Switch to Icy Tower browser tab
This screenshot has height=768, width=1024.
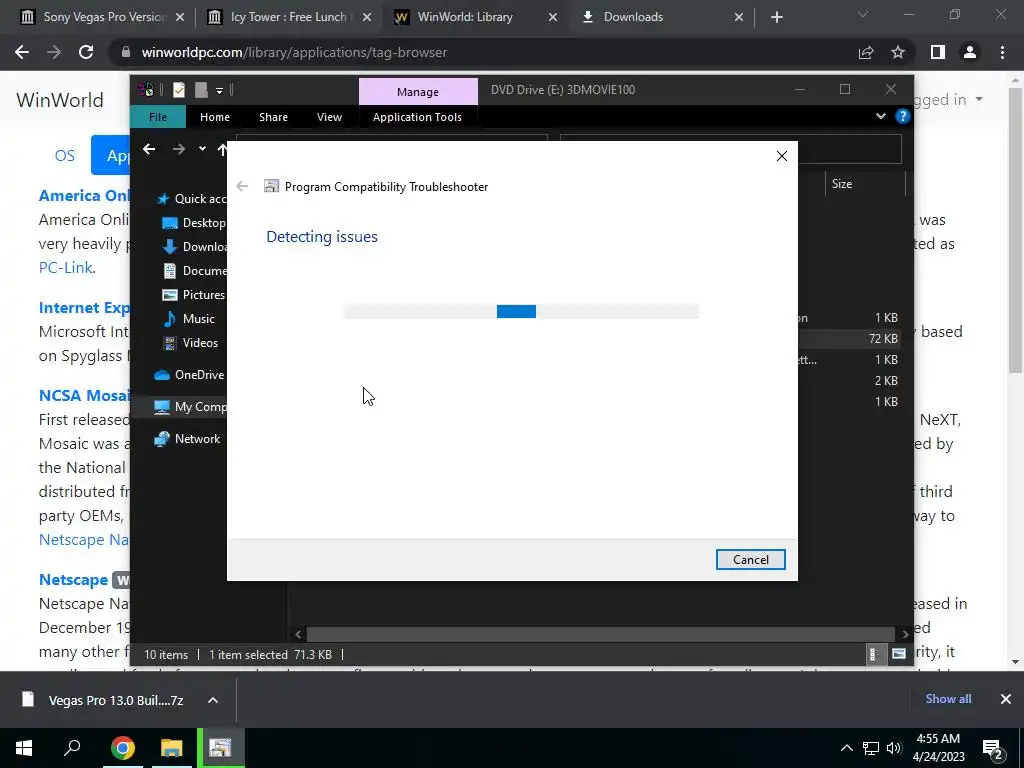pyautogui.click(x=289, y=17)
